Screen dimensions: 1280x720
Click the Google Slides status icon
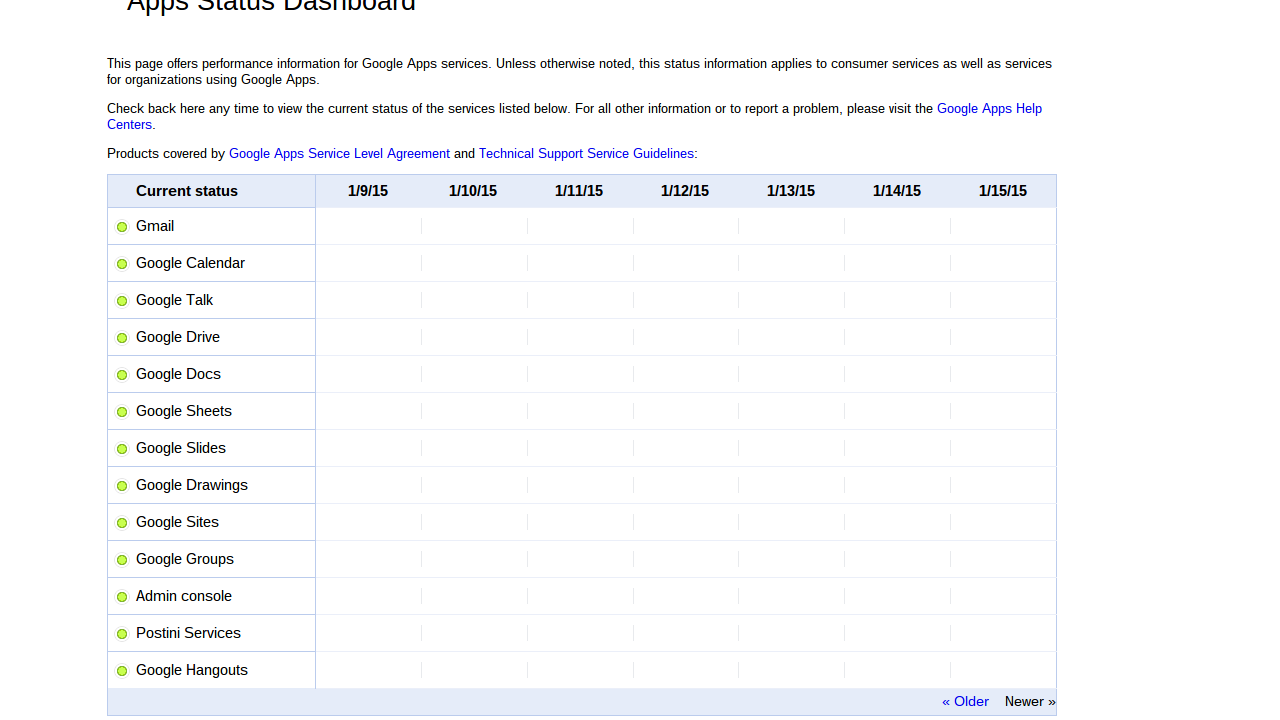[x=122, y=449]
